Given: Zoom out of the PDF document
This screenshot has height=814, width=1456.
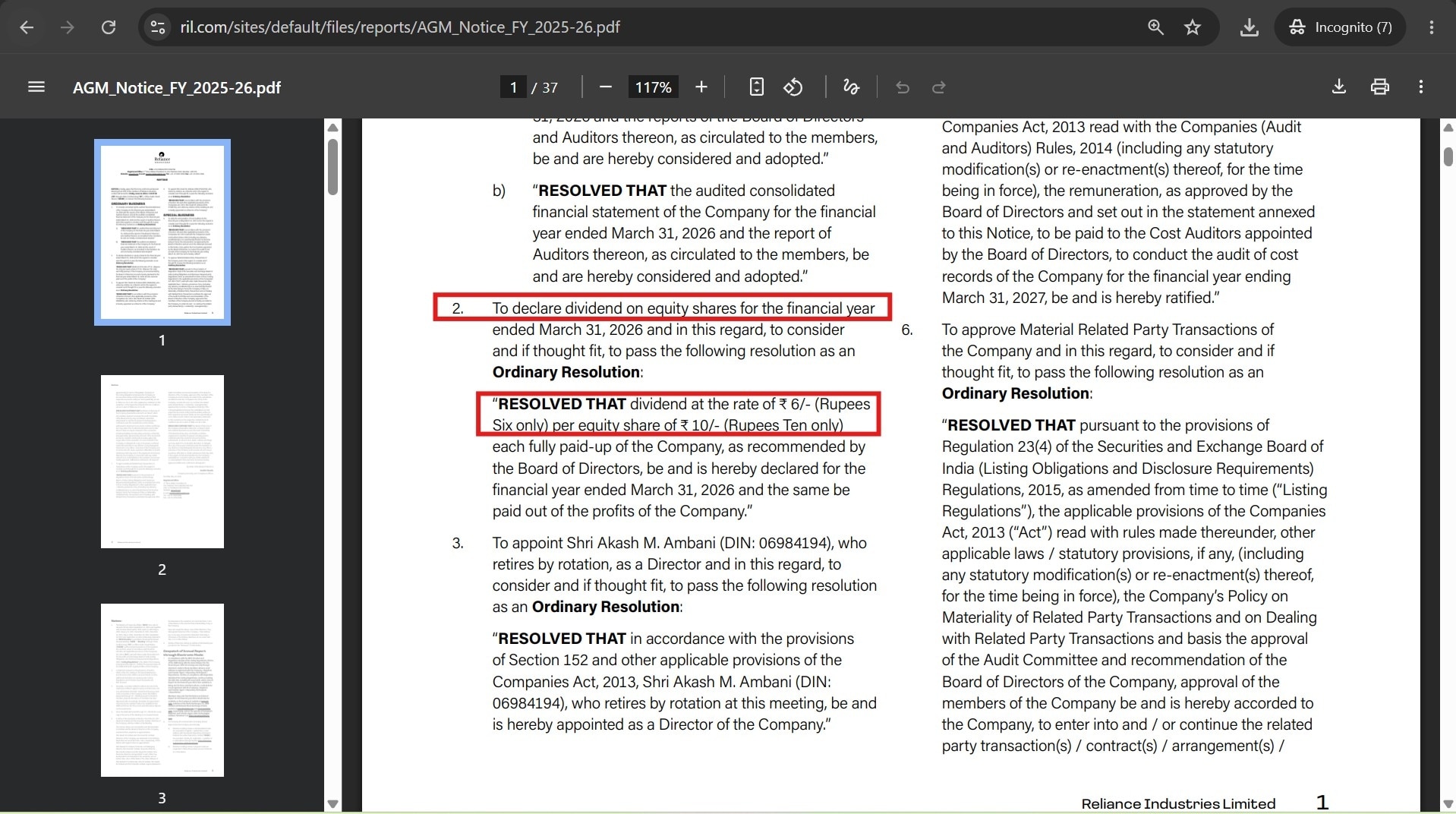Looking at the screenshot, I should [605, 87].
